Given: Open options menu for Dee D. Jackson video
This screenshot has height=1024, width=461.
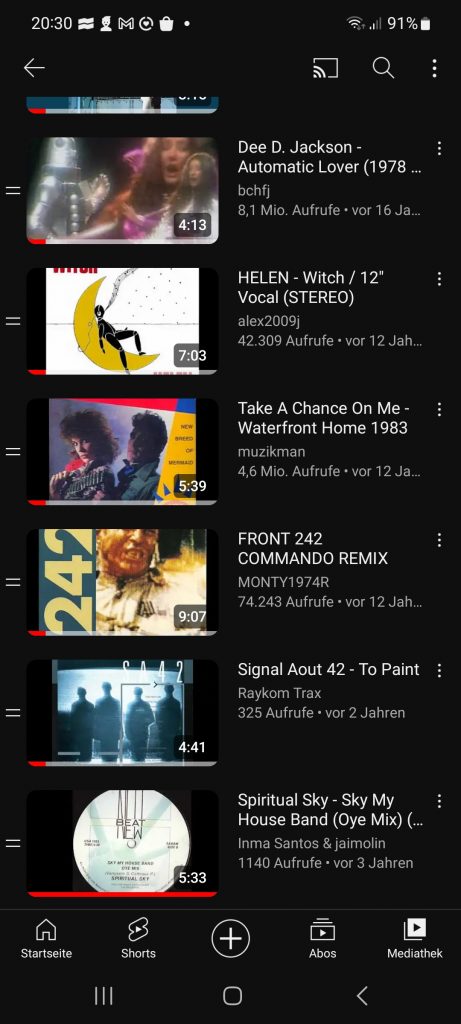Looking at the screenshot, I should click(x=439, y=148).
